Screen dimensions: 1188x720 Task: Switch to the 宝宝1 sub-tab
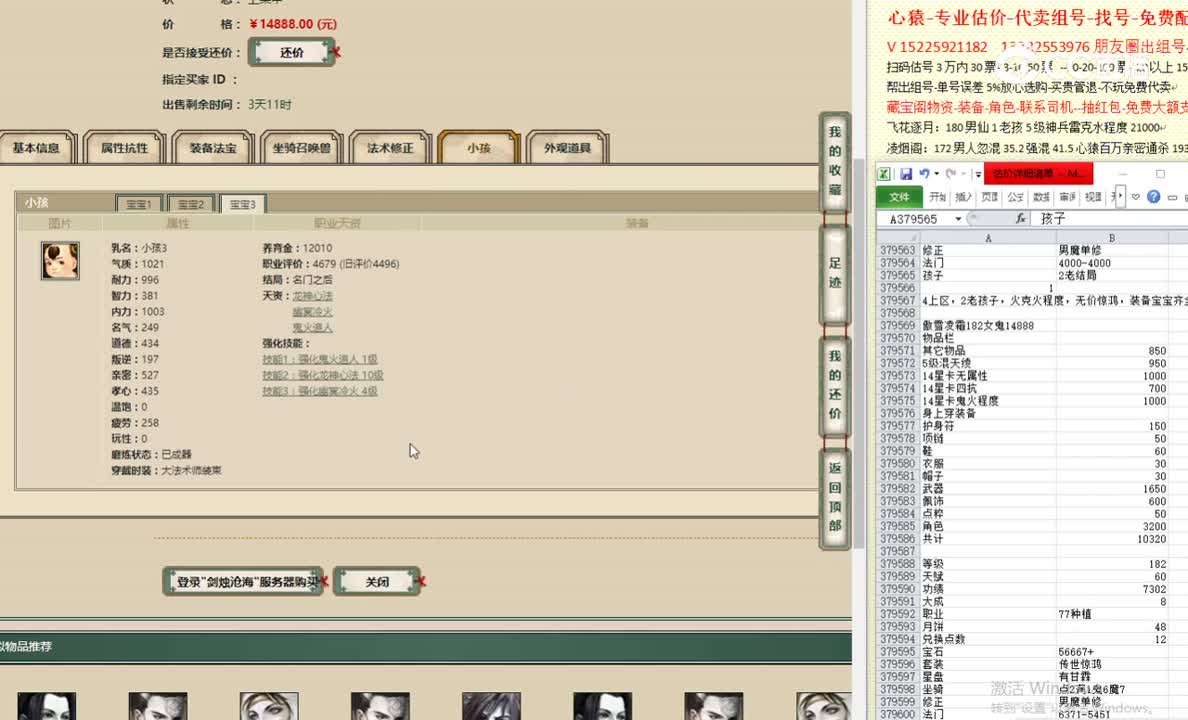[139, 204]
